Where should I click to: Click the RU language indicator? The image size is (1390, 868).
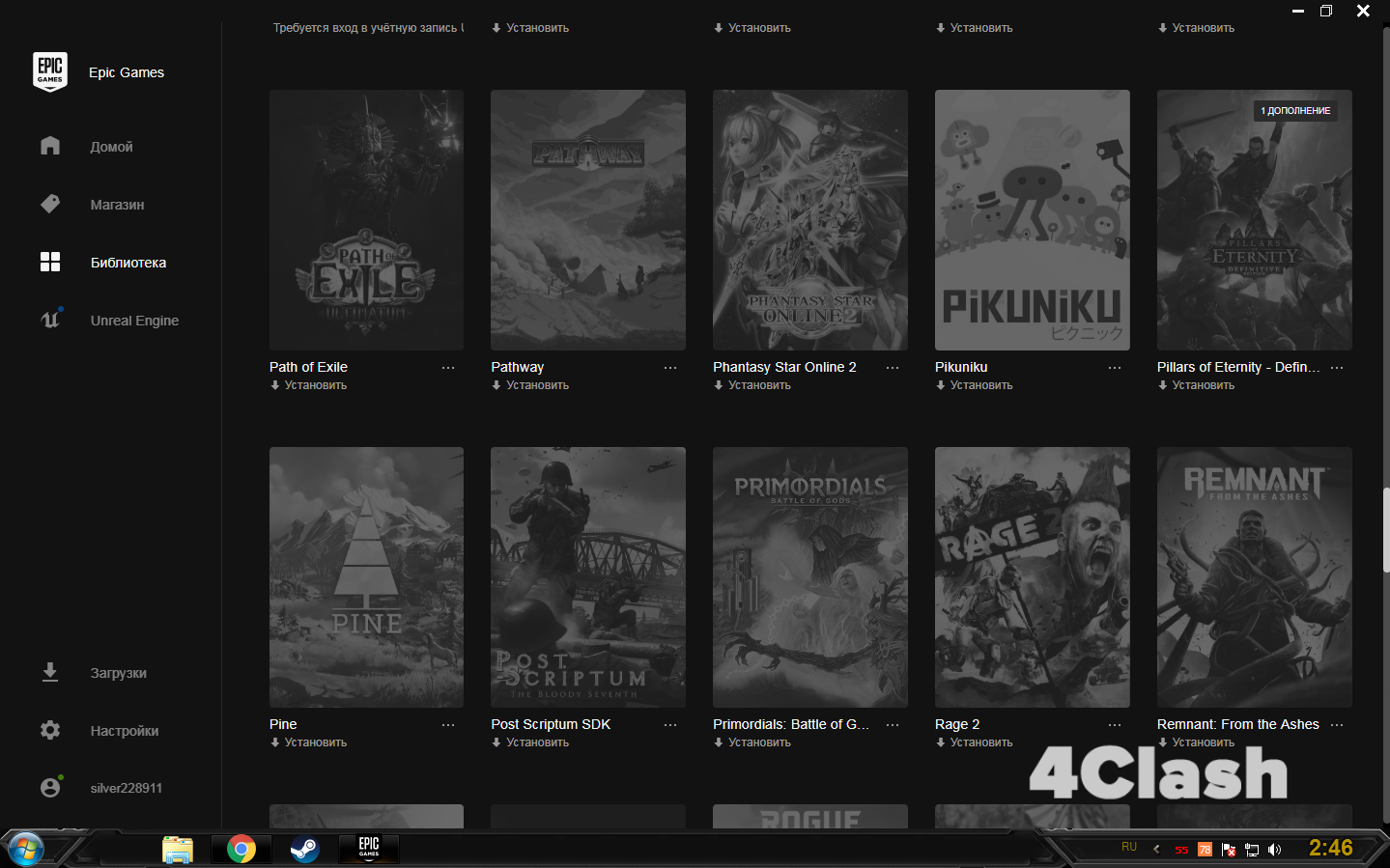pyautogui.click(x=1129, y=847)
